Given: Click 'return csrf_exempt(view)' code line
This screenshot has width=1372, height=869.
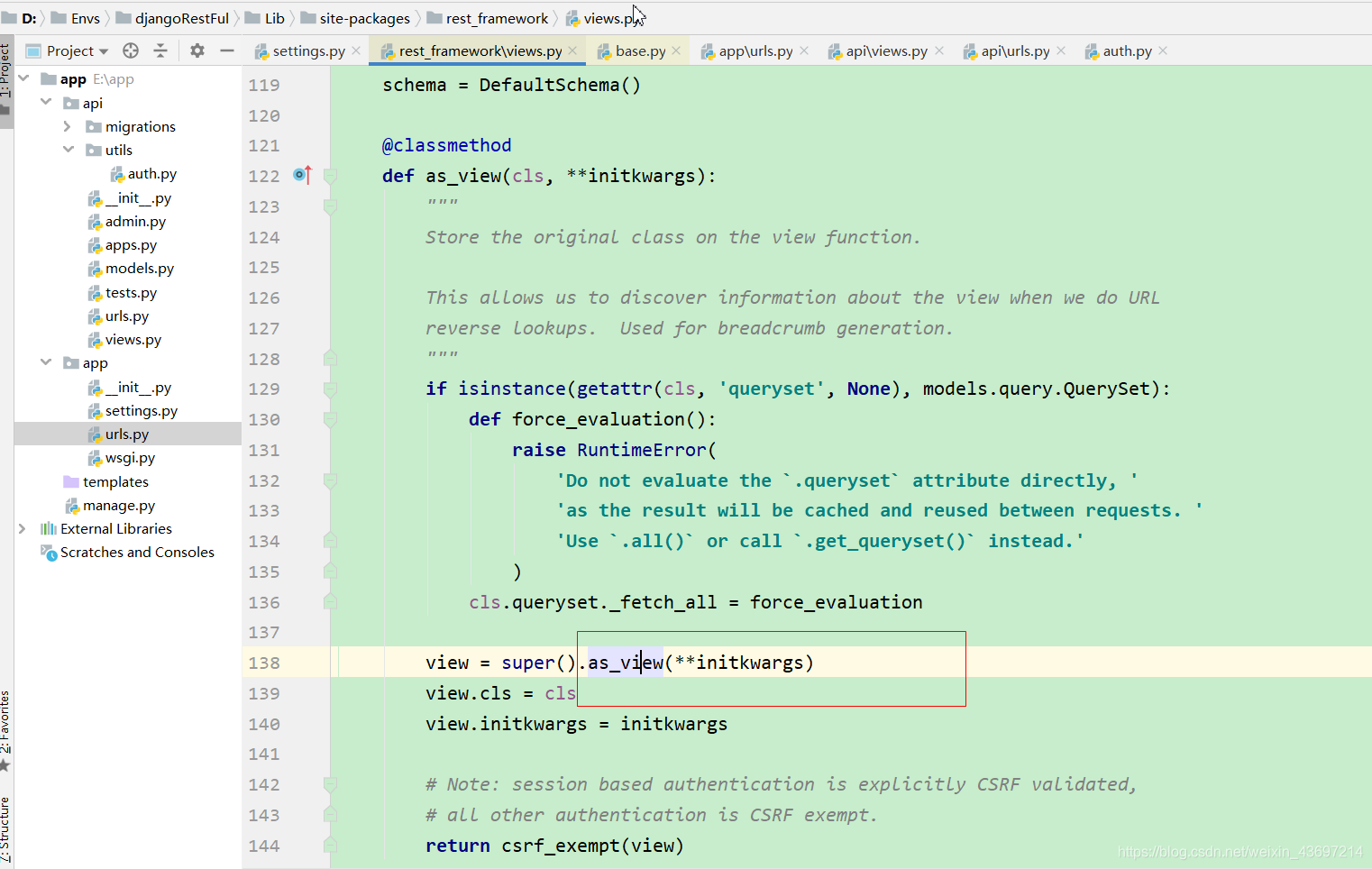Looking at the screenshot, I should 554,846.
